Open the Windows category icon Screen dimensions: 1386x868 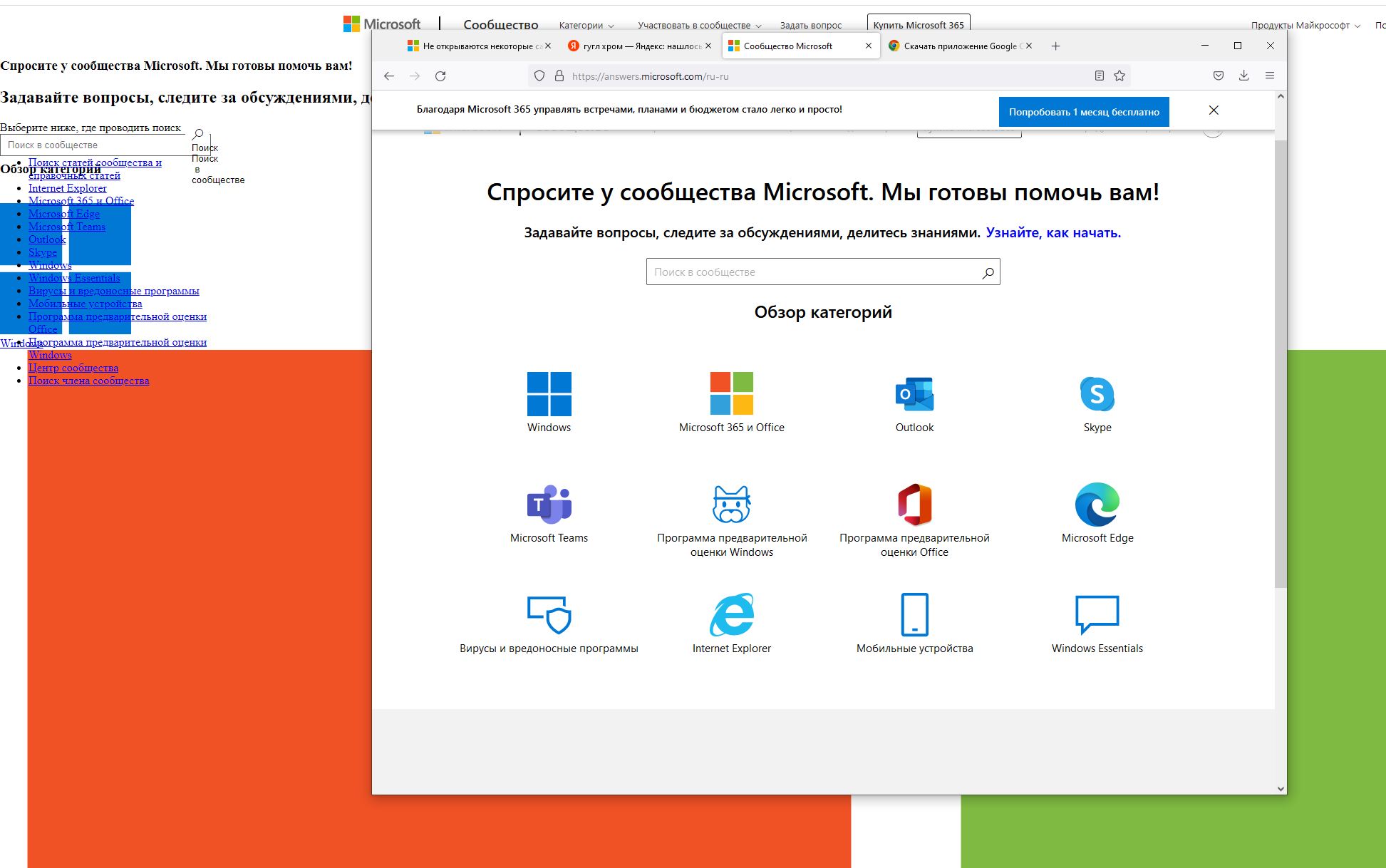[549, 394]
